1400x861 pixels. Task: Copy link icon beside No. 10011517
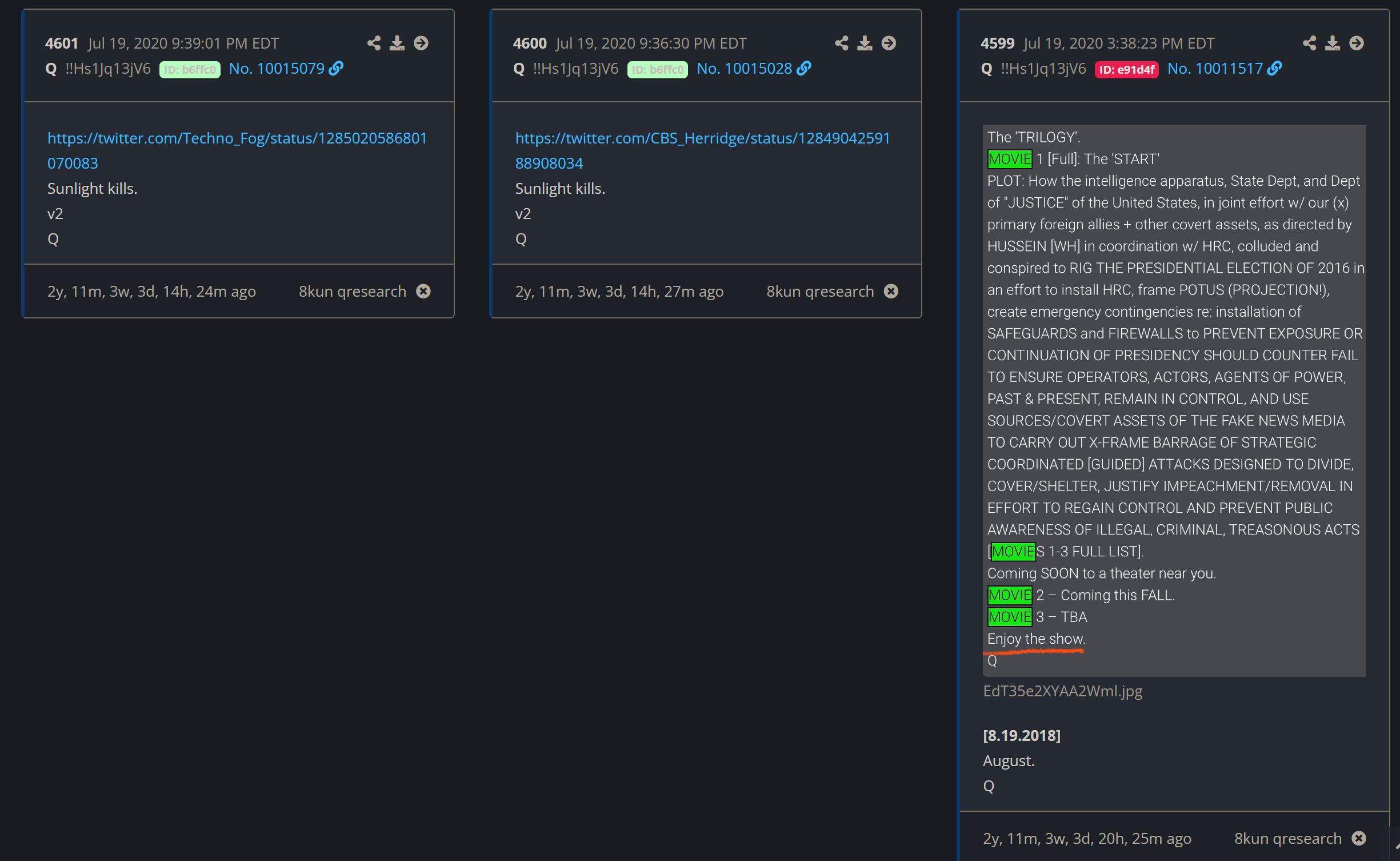pos(1274,69)
